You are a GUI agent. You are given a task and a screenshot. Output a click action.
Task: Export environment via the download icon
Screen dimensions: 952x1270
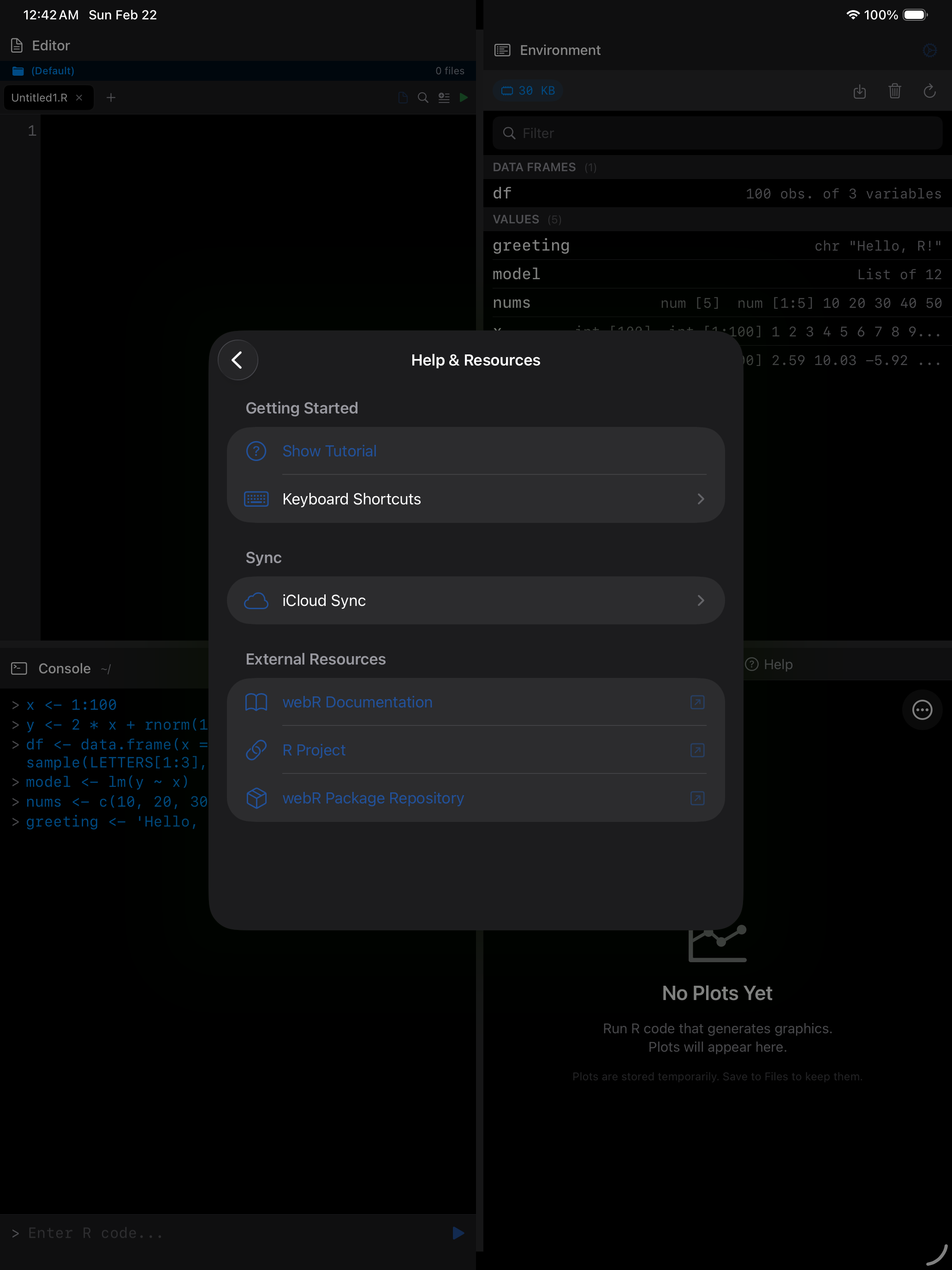[x=860, y=91]
